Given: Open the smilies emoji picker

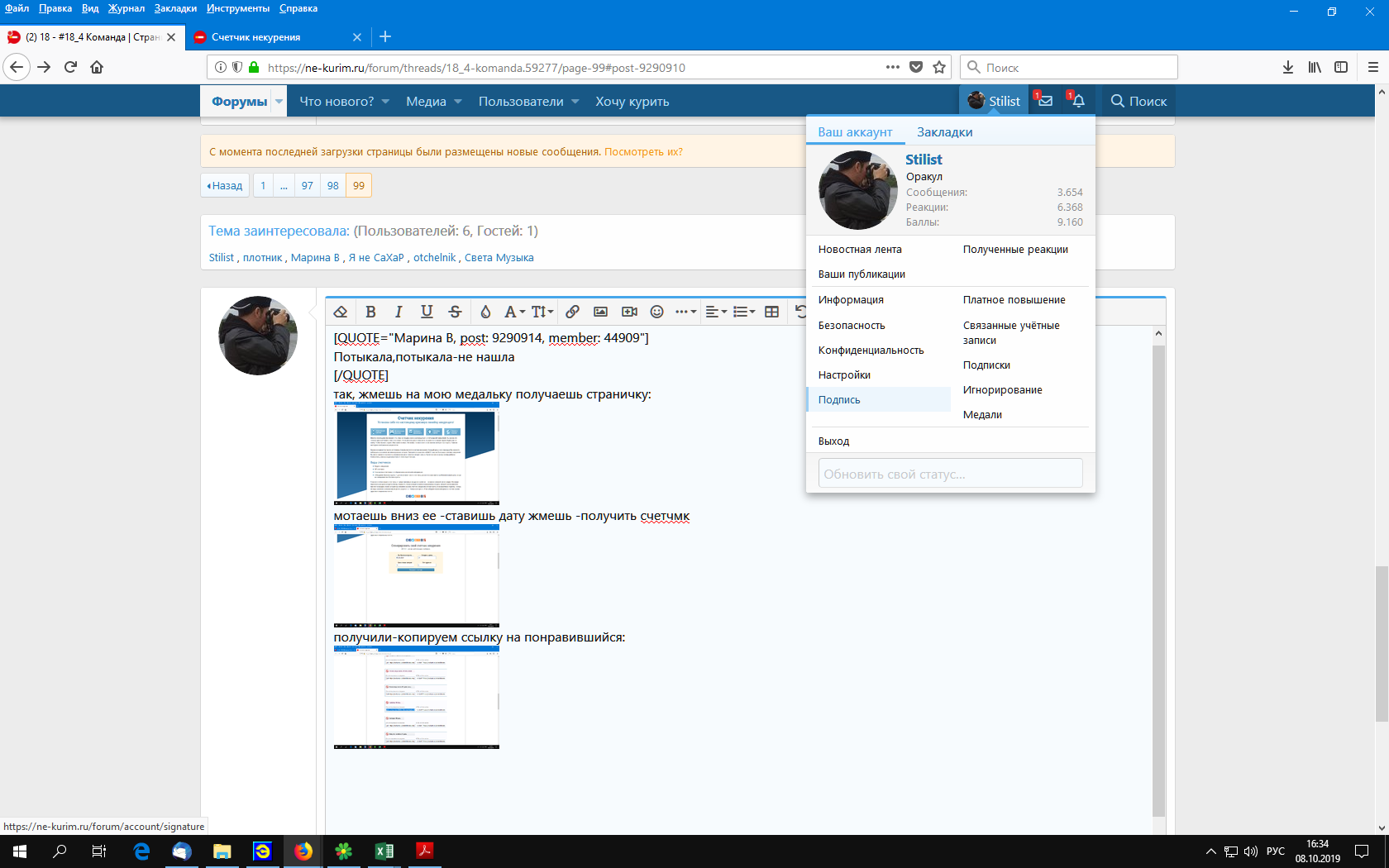Looking at the screenshot, I should 657,312.
